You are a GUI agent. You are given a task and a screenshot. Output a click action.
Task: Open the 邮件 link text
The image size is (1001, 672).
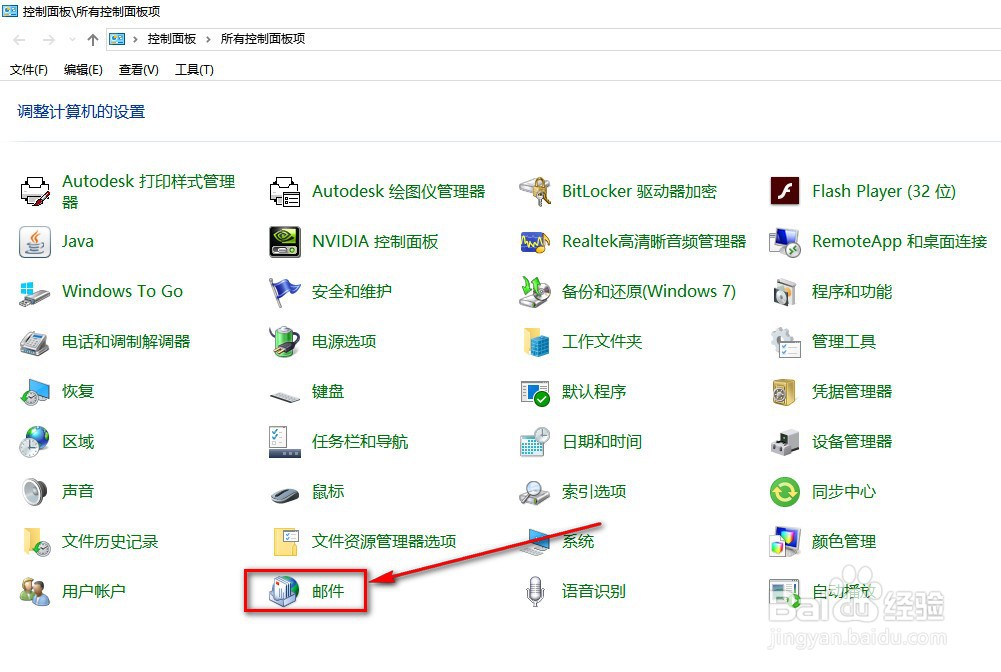coord(327,592)
